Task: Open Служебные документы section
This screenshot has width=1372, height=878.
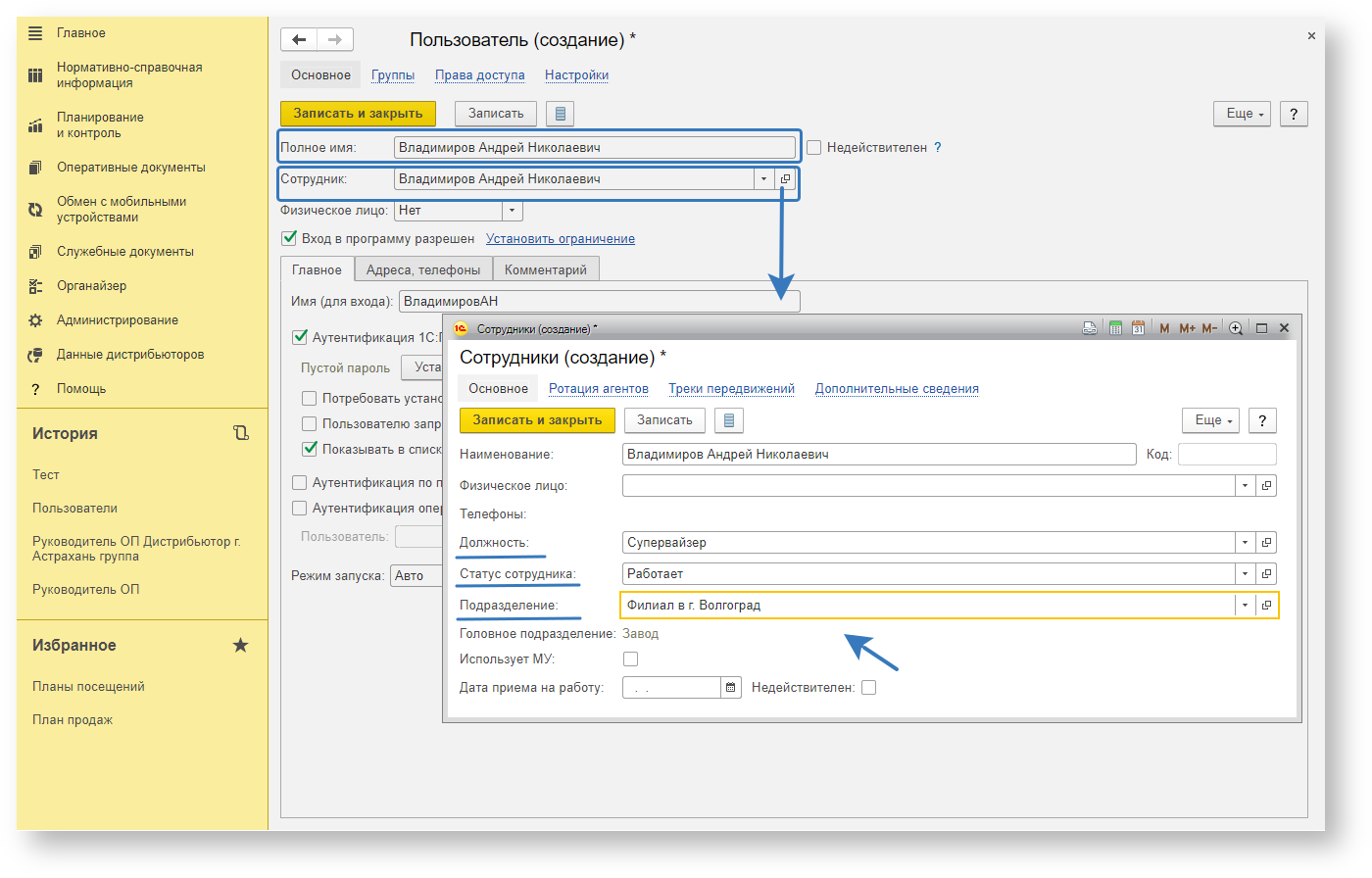Action: coord(124,251)
